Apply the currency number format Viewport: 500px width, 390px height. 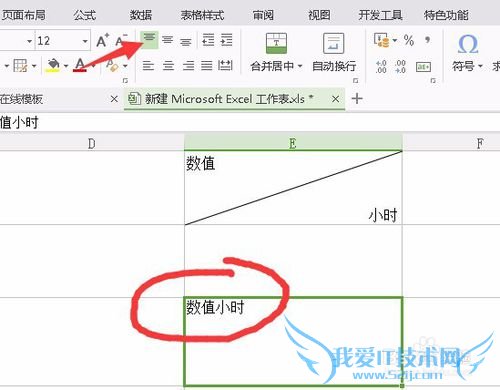[381, 40]
